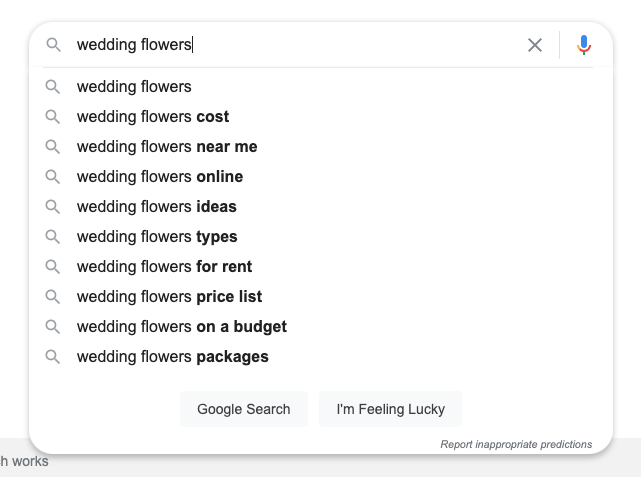Choose the 'wedding flowers on a budget' suggestion
Image resolution: width=641 pixels, height=477 pixels.
181,327
